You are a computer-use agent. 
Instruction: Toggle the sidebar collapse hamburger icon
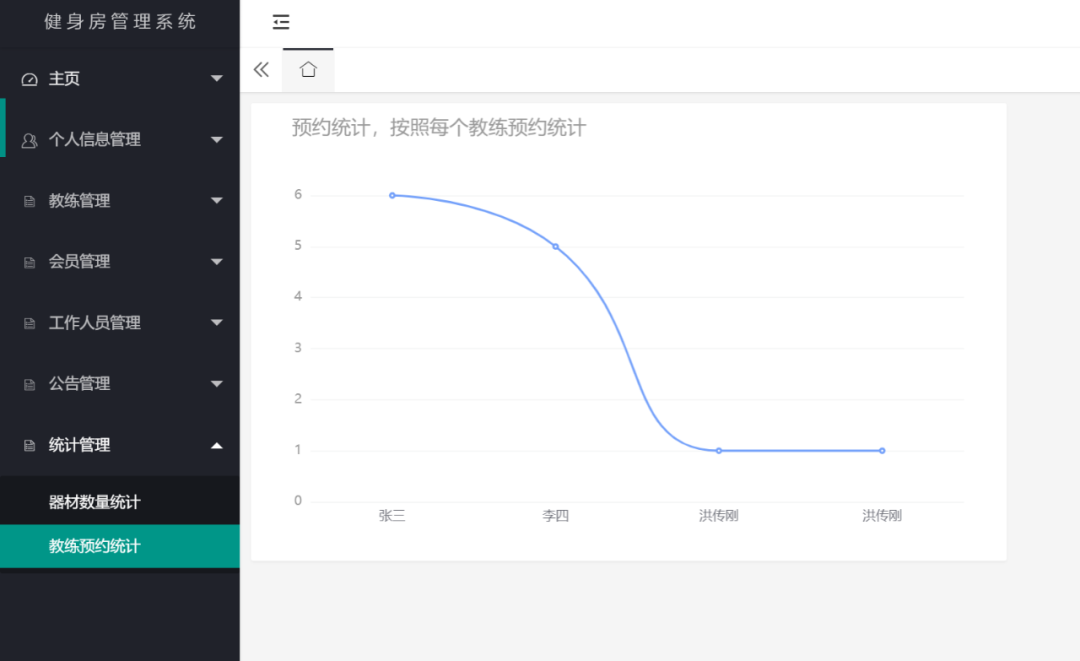pos(281,22)
